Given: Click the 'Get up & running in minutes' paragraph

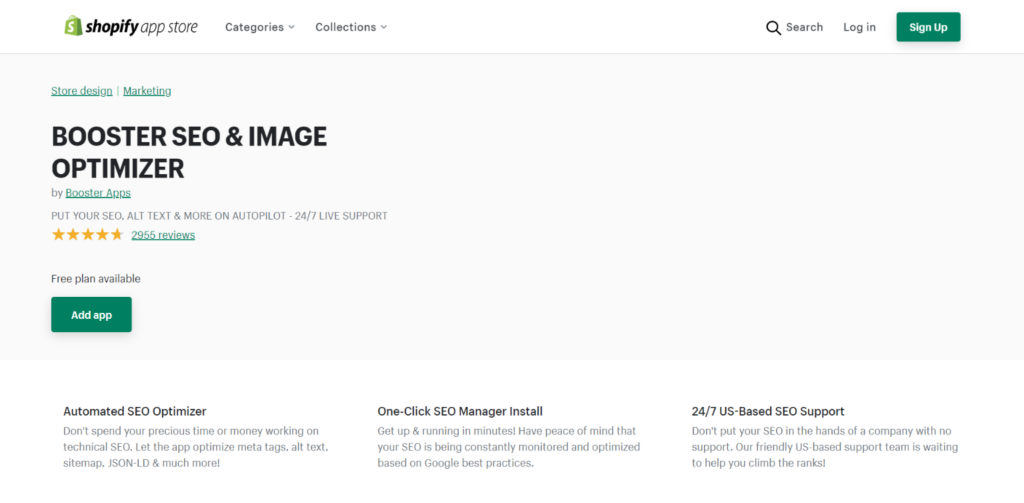Looking at the screenshot, I should 509,447.
